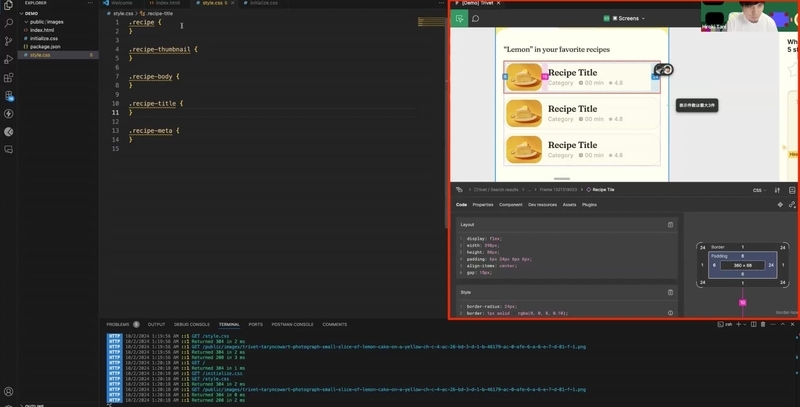Close the style.css editor tab
Image resolution: width=800 pixels, height=407 pixels.
233,3
